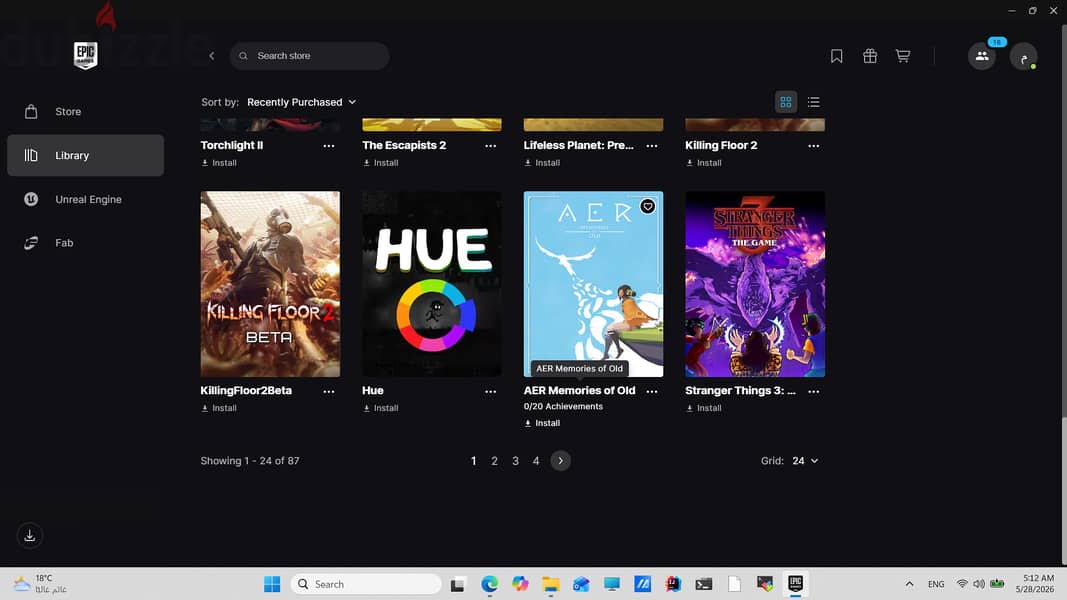This screenshot has width=1067, height=600.
Task: Open Fab in the sidebar
Action: point(85,243)
